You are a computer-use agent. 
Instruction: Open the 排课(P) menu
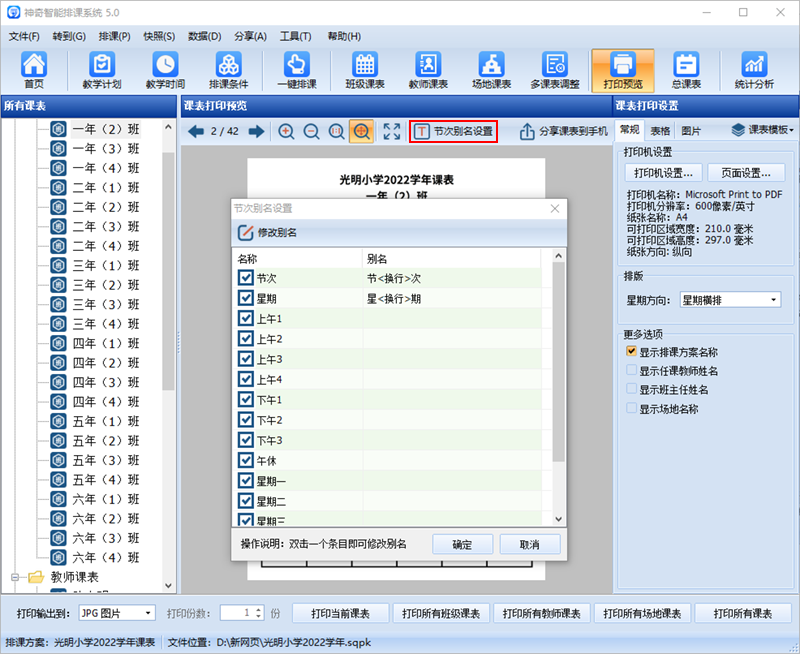114,36
